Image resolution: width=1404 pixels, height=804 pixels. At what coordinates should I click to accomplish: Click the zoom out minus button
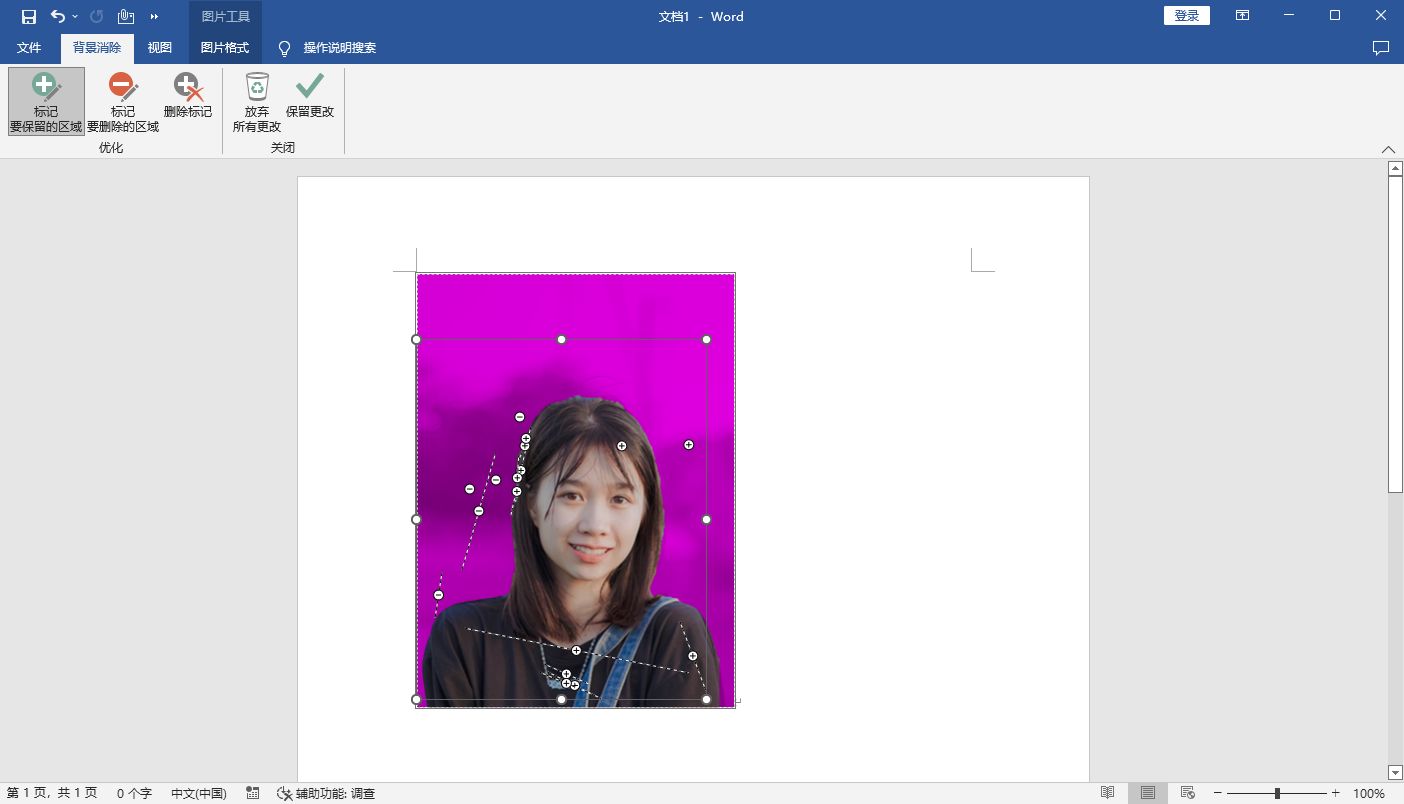pos(1218,793)
